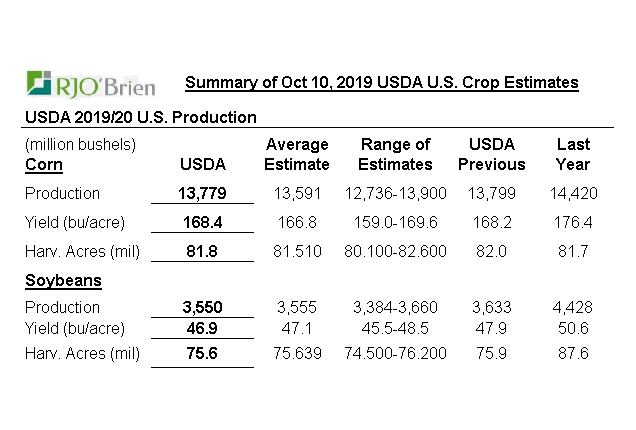Select soybean yield value 46.9
636x430 pixels.
(x=202, y=327)
